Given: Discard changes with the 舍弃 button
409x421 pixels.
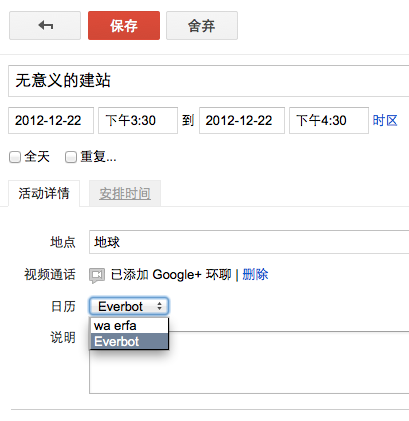Looking at the screenshot, I should [x=202, y=25].
